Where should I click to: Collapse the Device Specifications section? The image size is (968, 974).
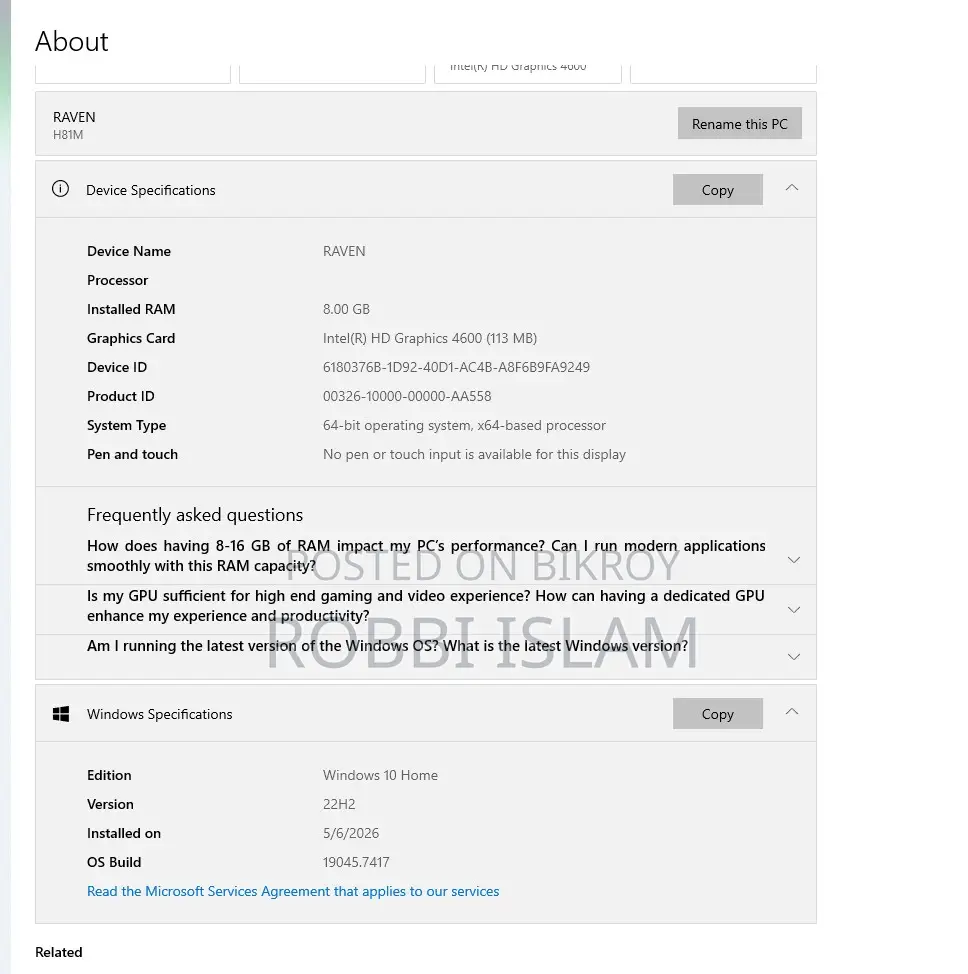click(792, 188)
